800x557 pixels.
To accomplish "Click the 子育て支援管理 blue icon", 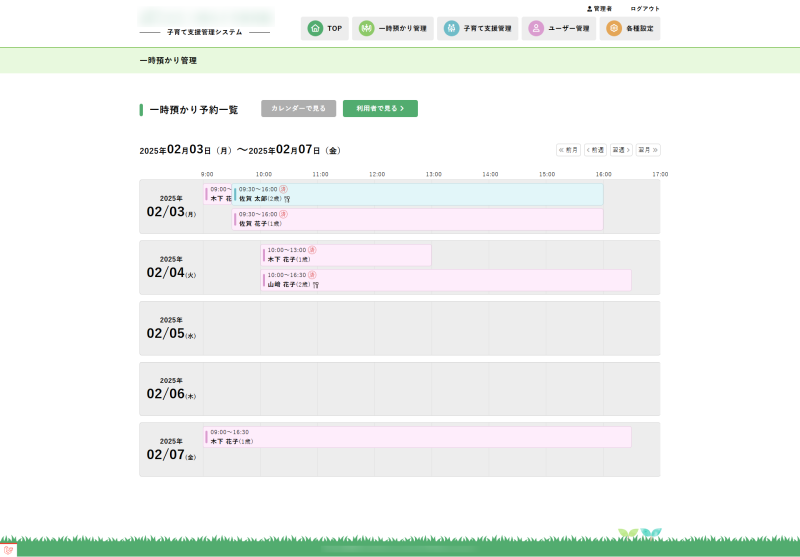I will tap(452, 28).
